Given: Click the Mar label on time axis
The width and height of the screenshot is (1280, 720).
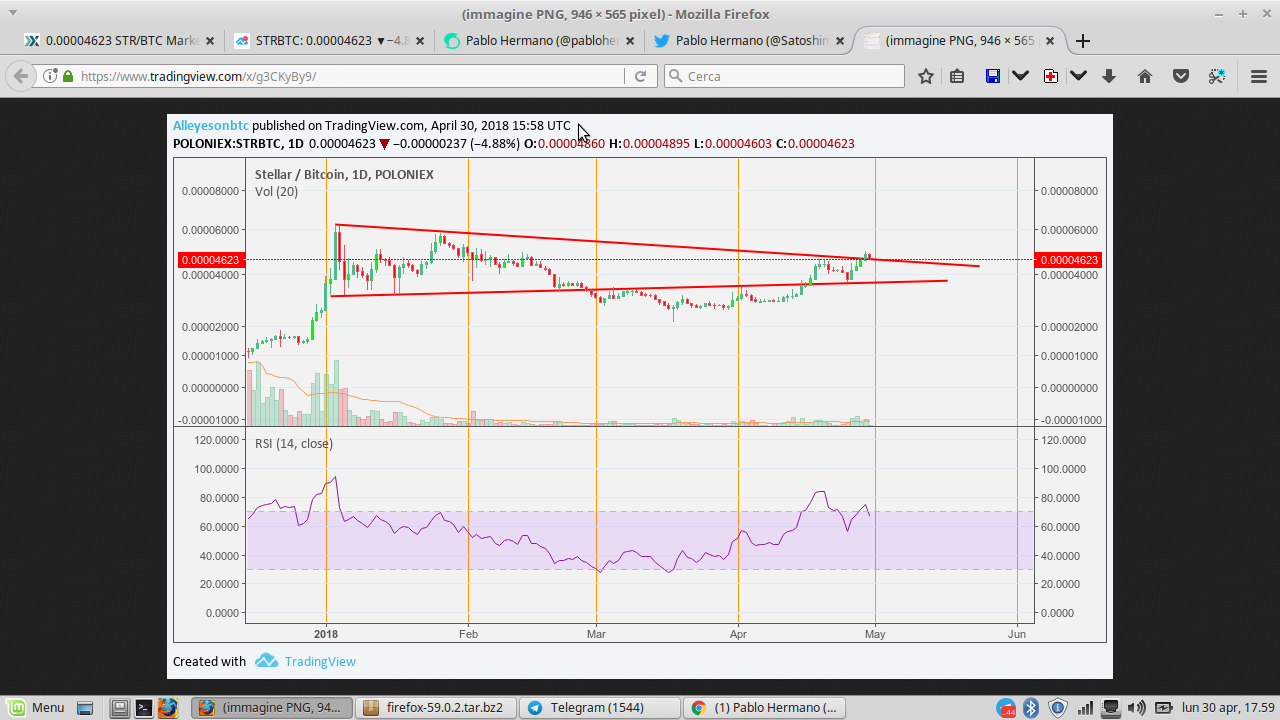Looking at the screenshot, I should click(x=596, y=633).
